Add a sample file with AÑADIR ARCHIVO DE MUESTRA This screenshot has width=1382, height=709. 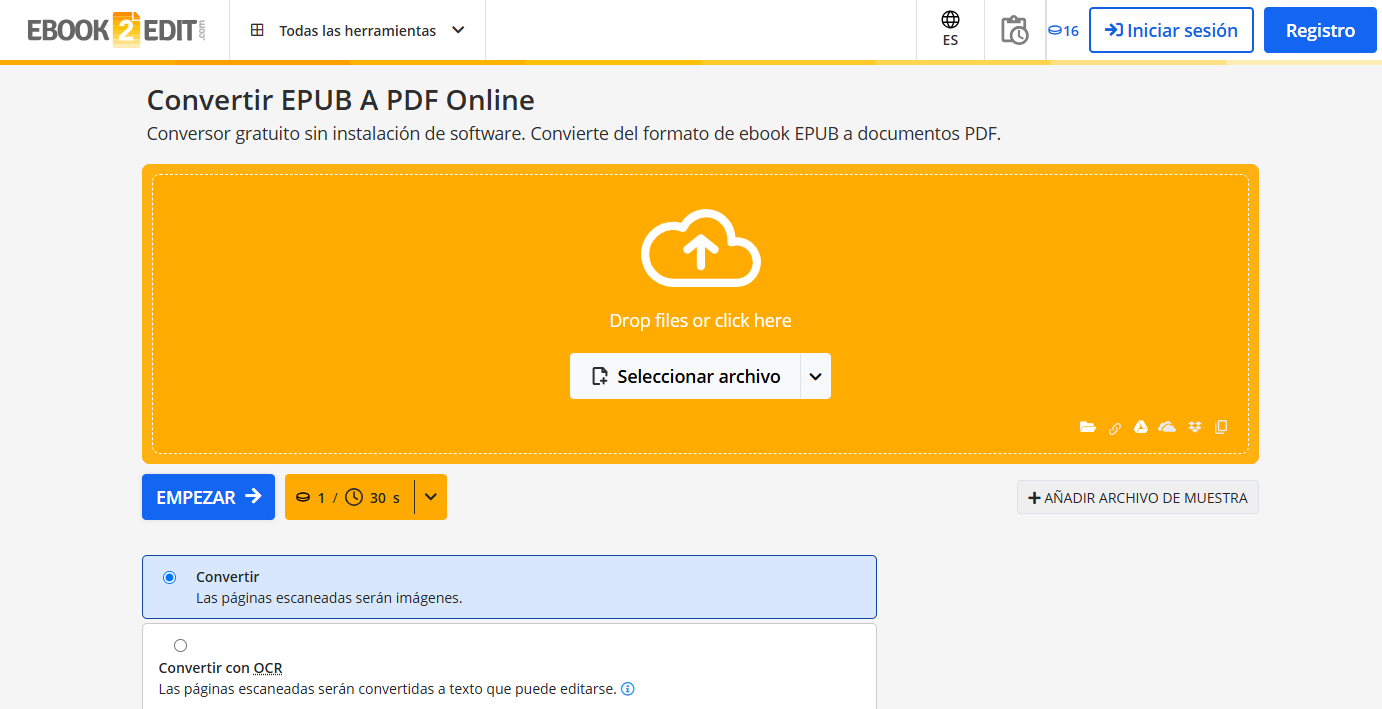tap(1137, 497)
